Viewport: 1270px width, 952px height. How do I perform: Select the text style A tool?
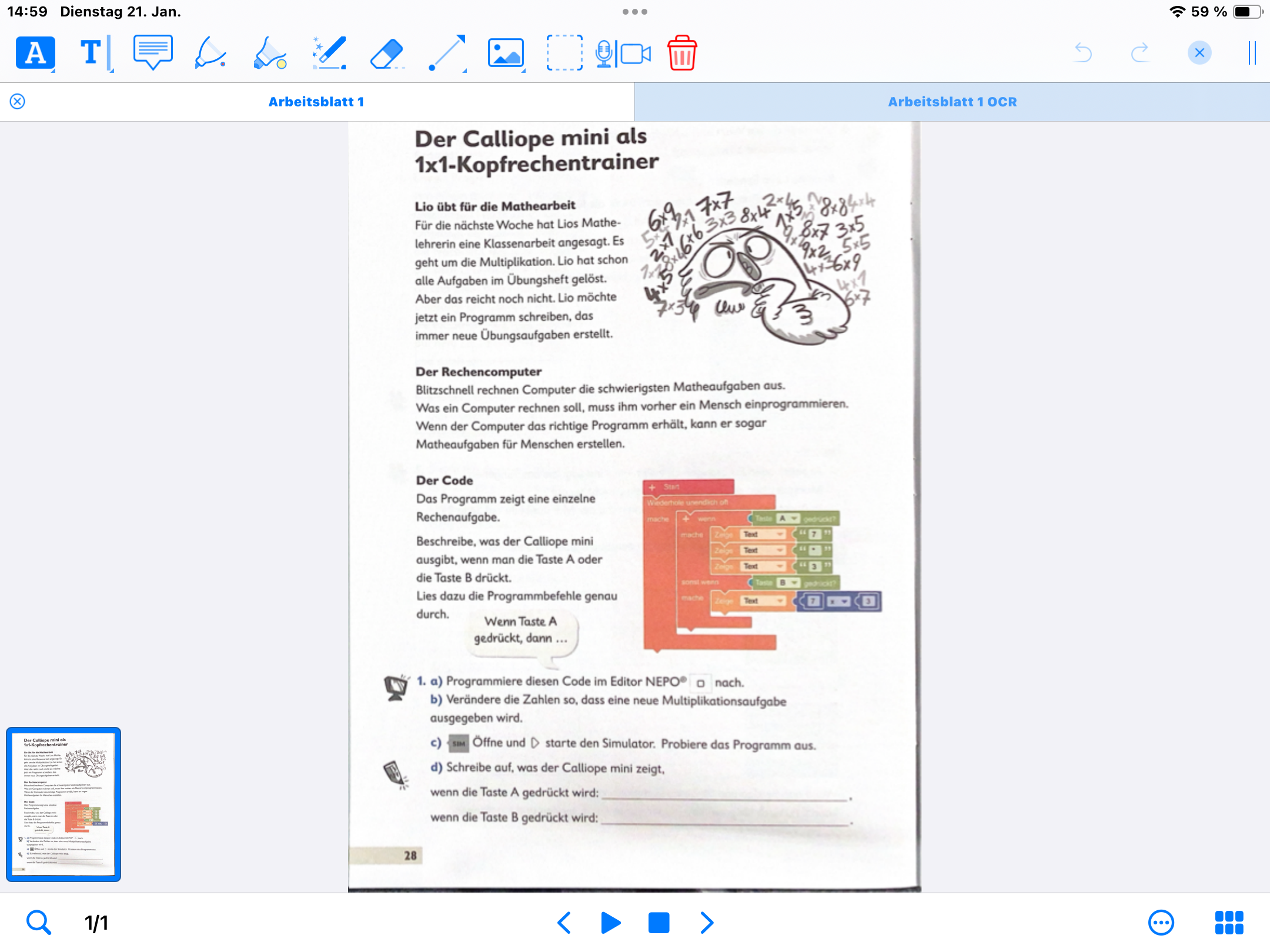point(35,53)
